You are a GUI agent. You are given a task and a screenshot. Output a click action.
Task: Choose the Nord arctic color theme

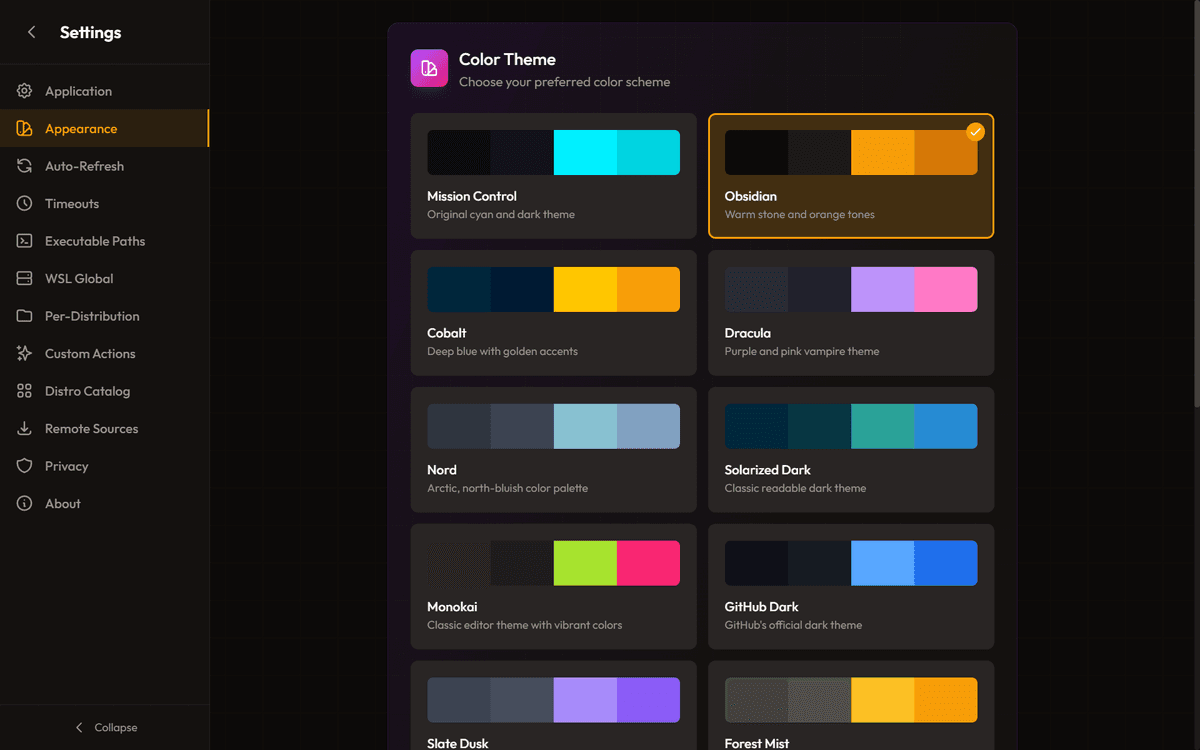pos(553,450)
